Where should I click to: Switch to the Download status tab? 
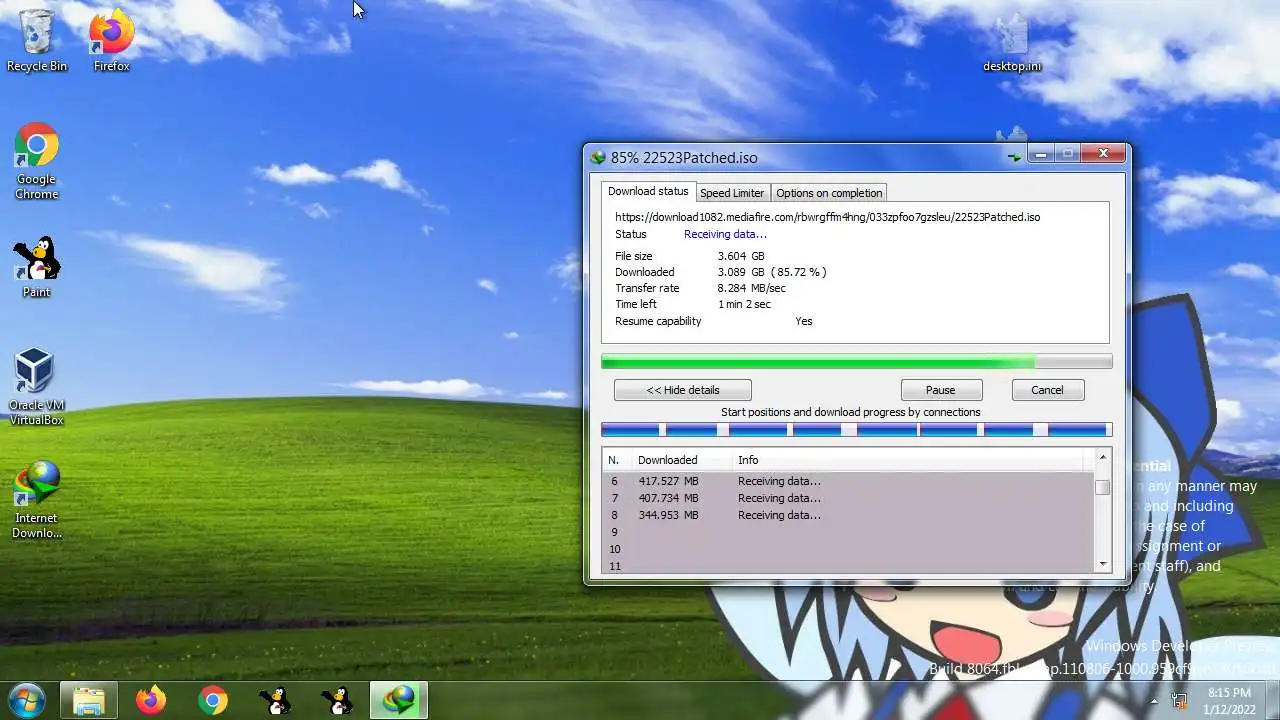648,191
